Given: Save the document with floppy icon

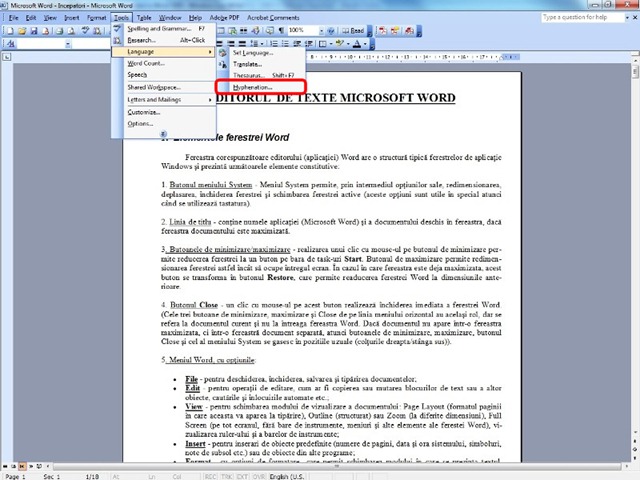Looking at the screenshot, I should tap(34, 31).
